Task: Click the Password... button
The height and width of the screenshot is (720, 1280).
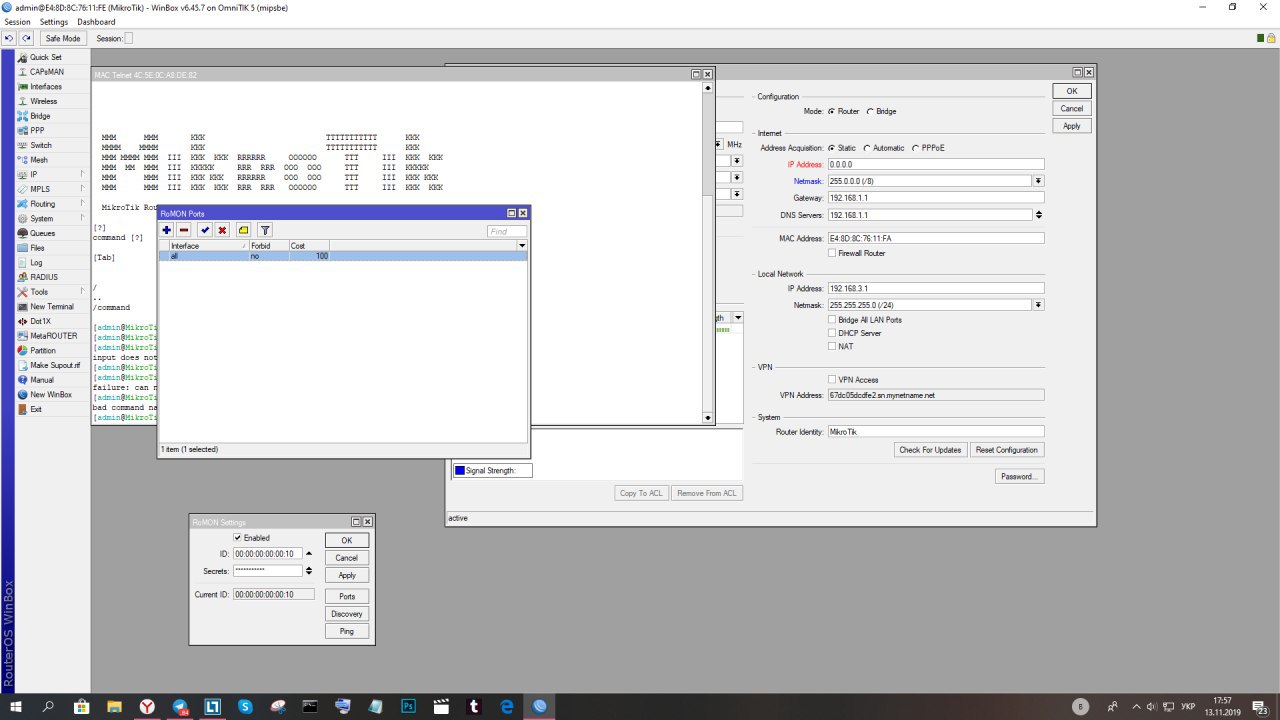Action: pos(1020,476)
